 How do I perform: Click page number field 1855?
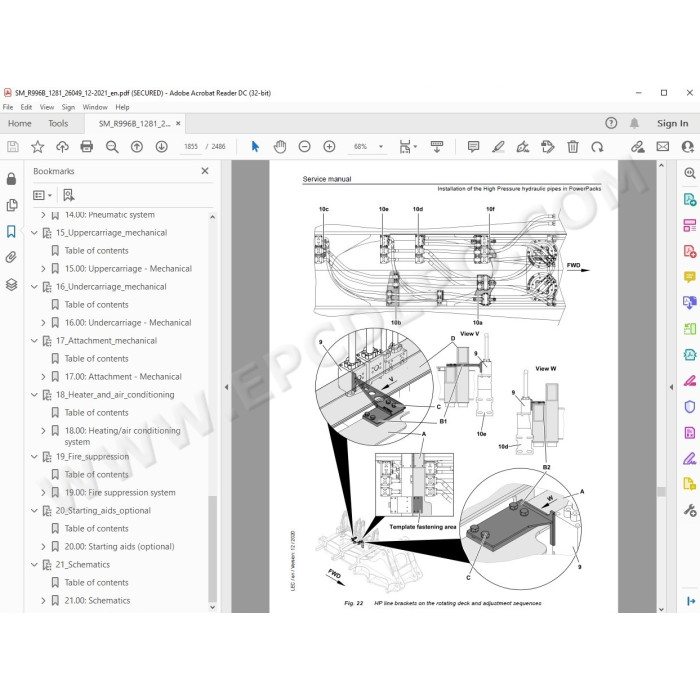coord(191,146)
